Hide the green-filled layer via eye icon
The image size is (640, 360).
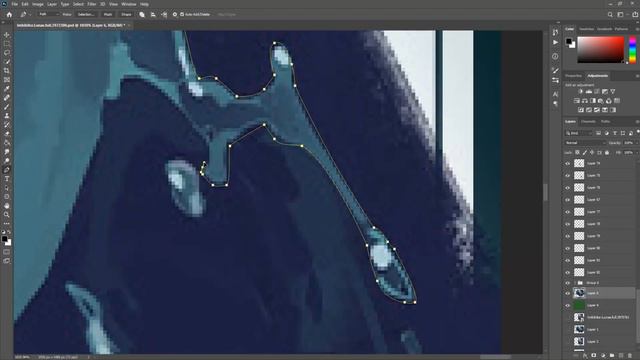pos(567,305)
